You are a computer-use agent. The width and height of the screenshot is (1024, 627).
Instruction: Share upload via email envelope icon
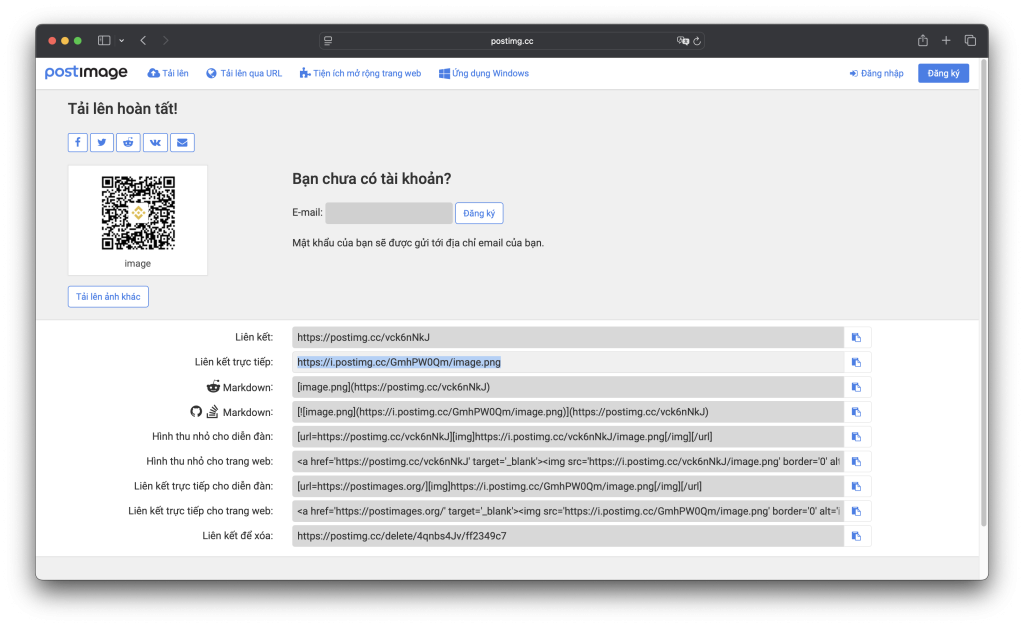182,142
